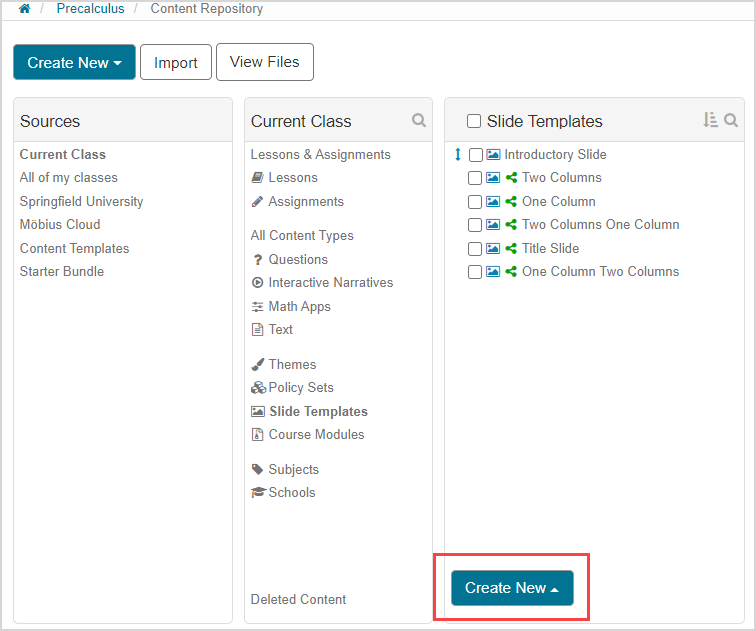Go to Precalculus breadcrumb link
This screenshot has width=756, height=631.
pyautogui.click(x=90, y=9)
